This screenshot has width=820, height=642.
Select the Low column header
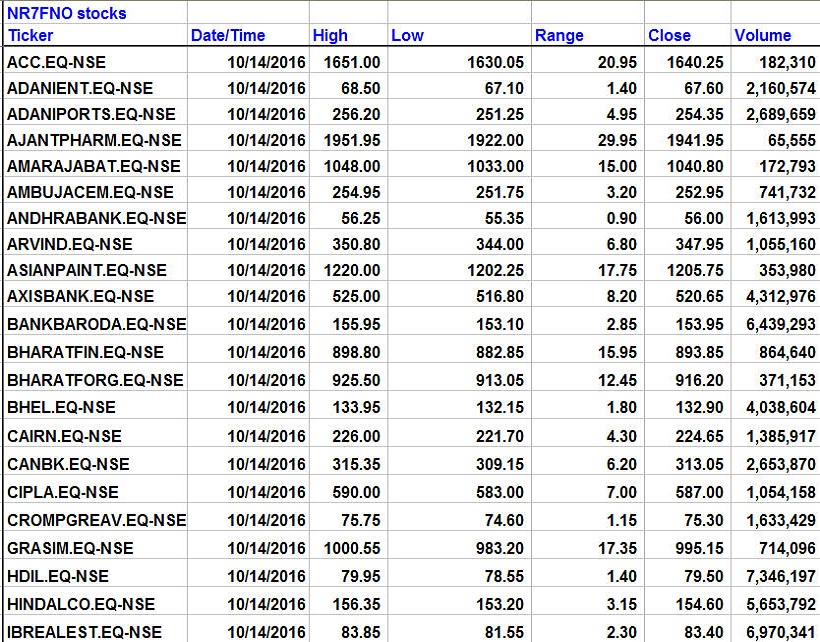tap(407, 36)
